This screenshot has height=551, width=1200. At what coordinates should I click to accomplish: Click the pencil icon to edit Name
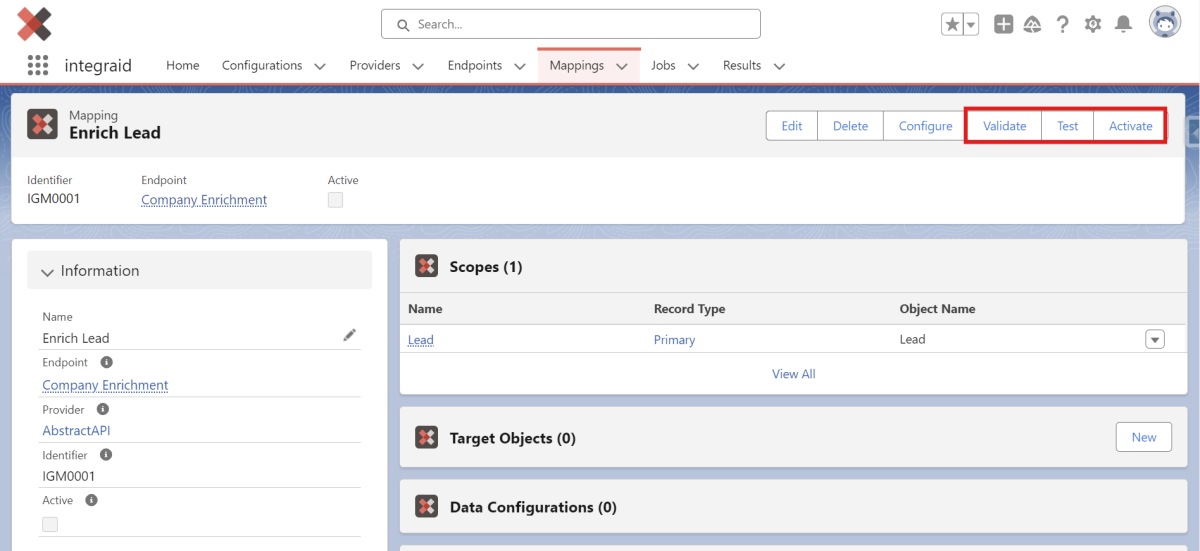(349, 336)
